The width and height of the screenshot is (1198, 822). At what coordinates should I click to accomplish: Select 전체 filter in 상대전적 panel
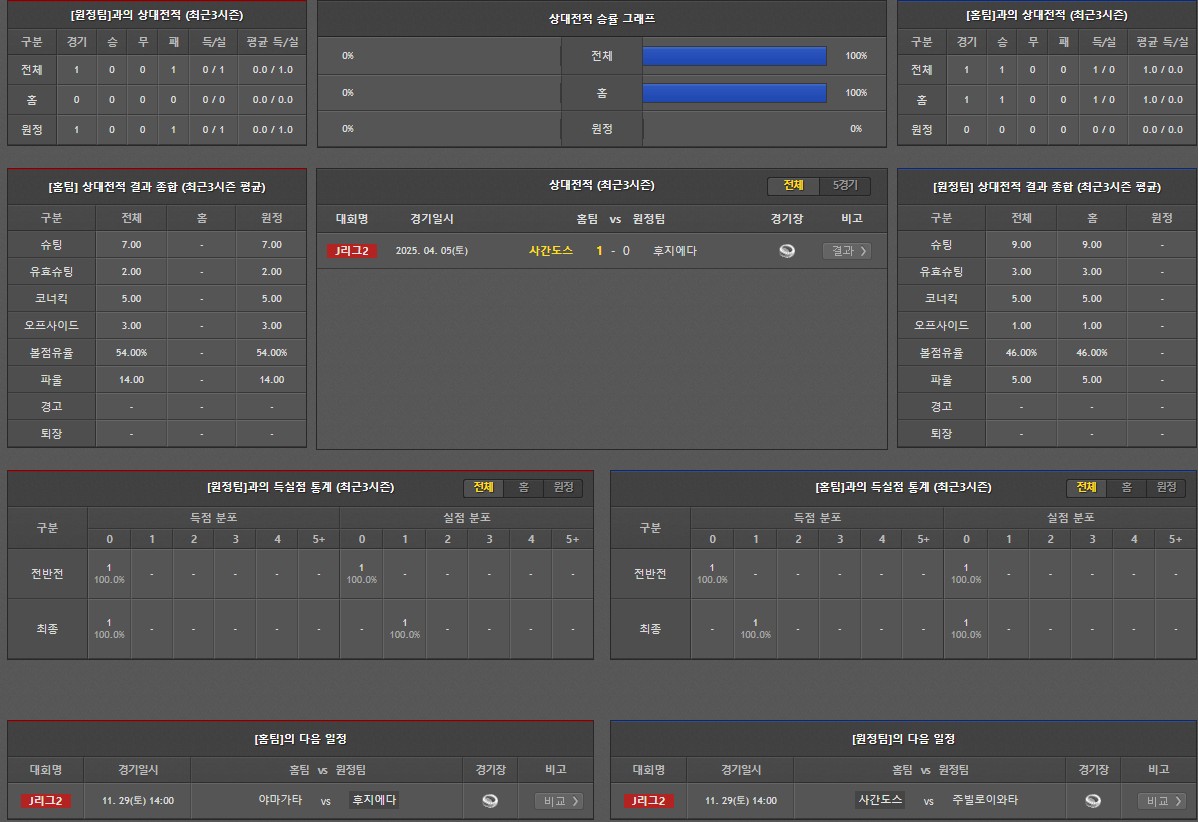point(794,186)
